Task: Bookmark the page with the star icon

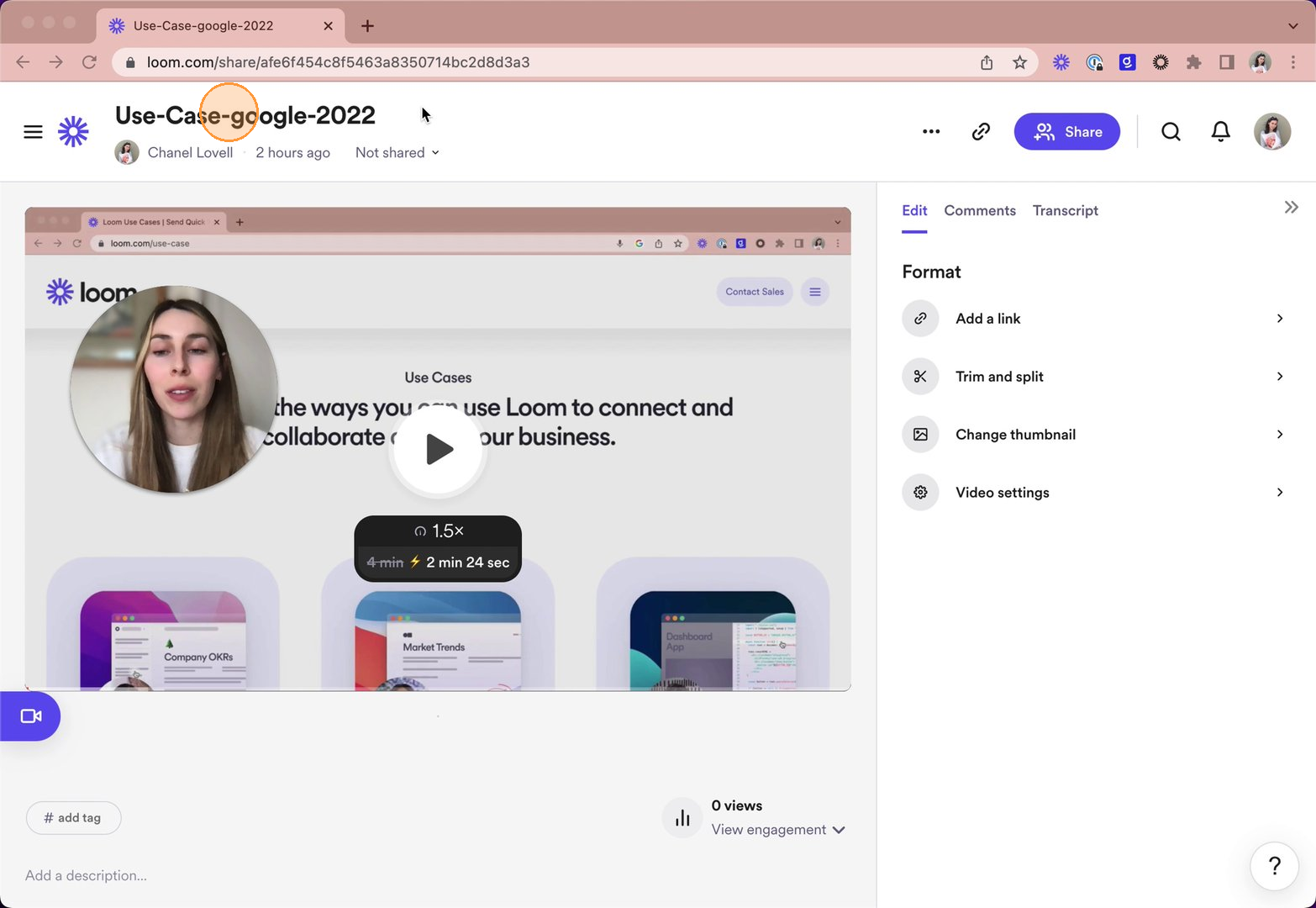Action: click(x=1019, y=62)
